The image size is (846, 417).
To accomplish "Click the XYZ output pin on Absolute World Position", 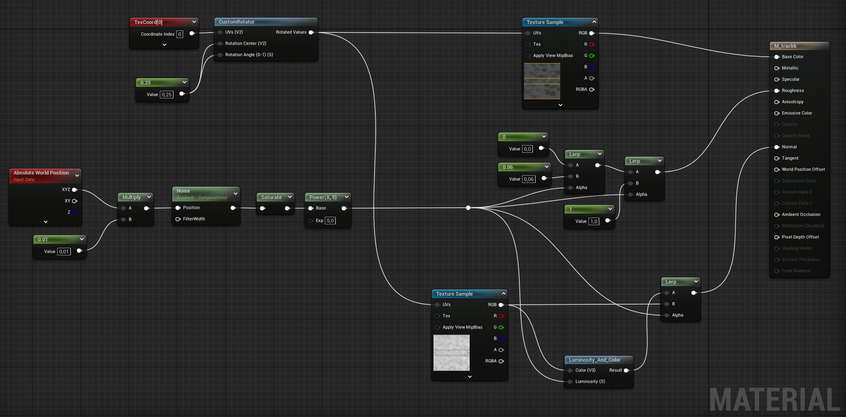I will pyautogui.click(x=74, y=188).
